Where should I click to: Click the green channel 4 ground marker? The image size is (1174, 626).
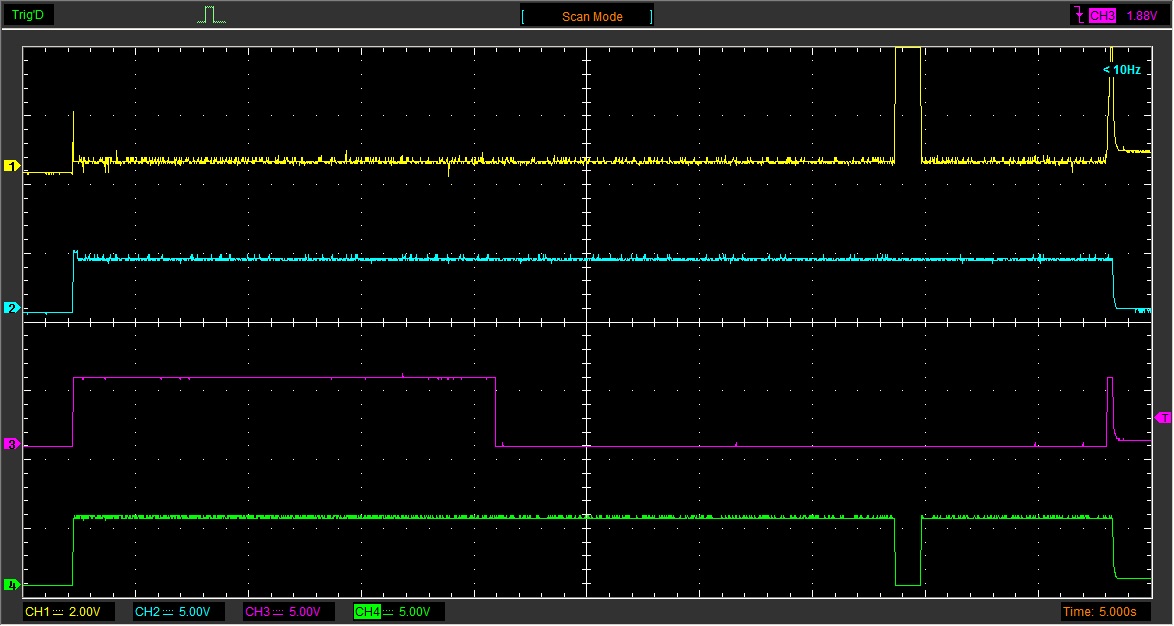12,585
